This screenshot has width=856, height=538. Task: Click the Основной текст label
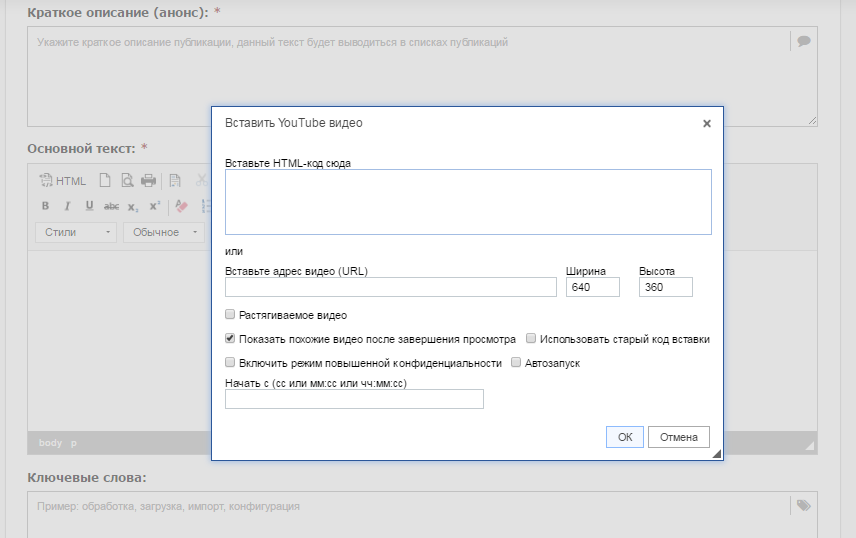point(81,149)
